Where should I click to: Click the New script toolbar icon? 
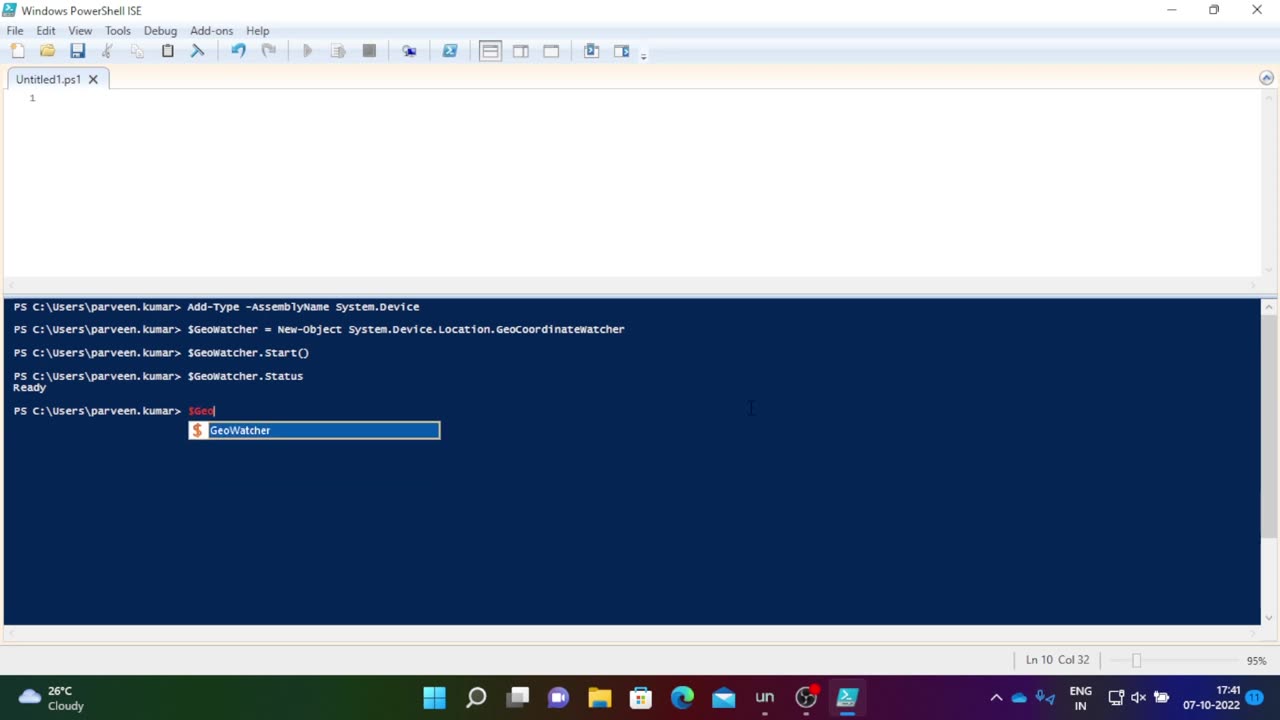[x=17, y=51]
